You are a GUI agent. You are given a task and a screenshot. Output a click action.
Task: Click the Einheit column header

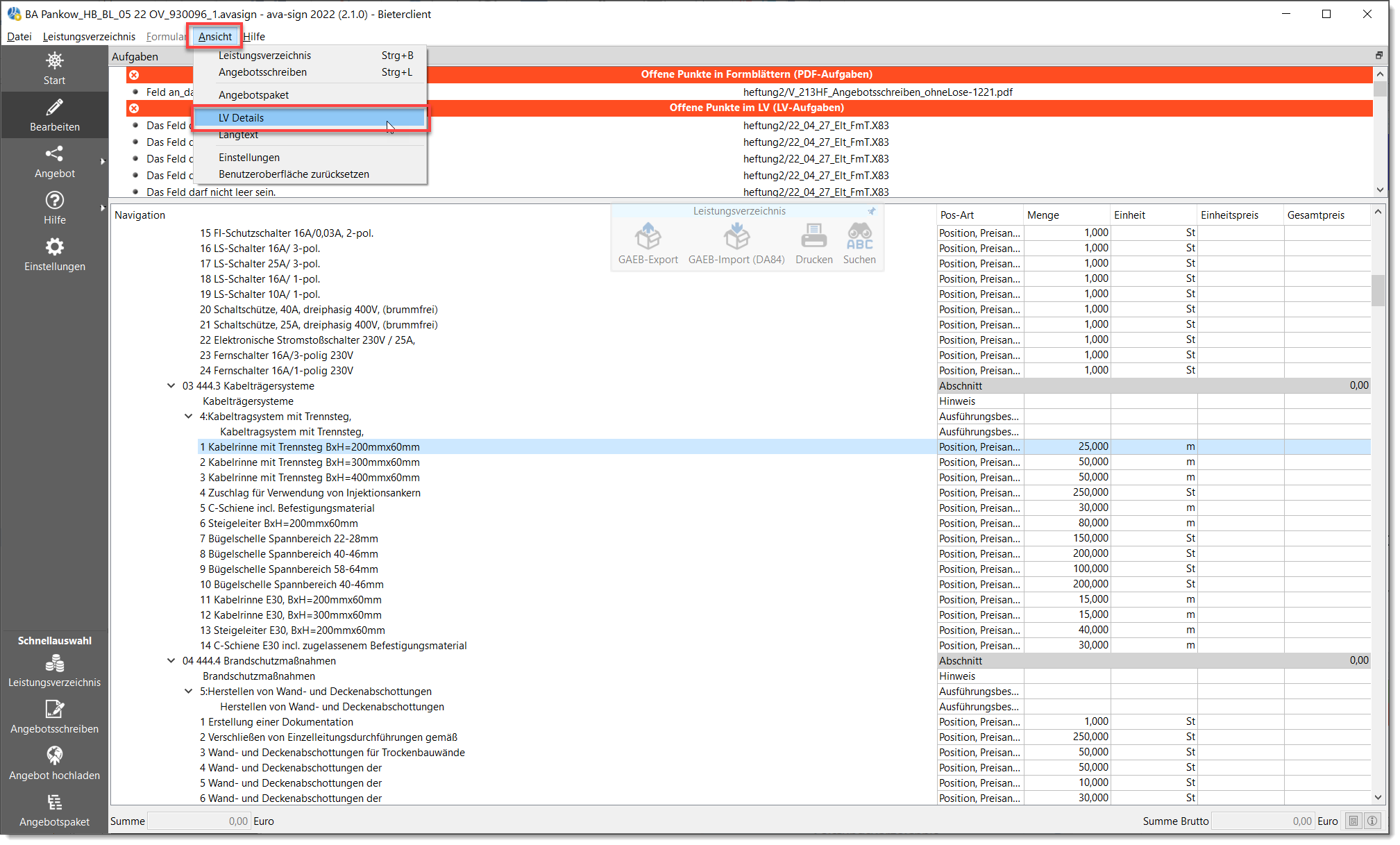click(1154, 215)
